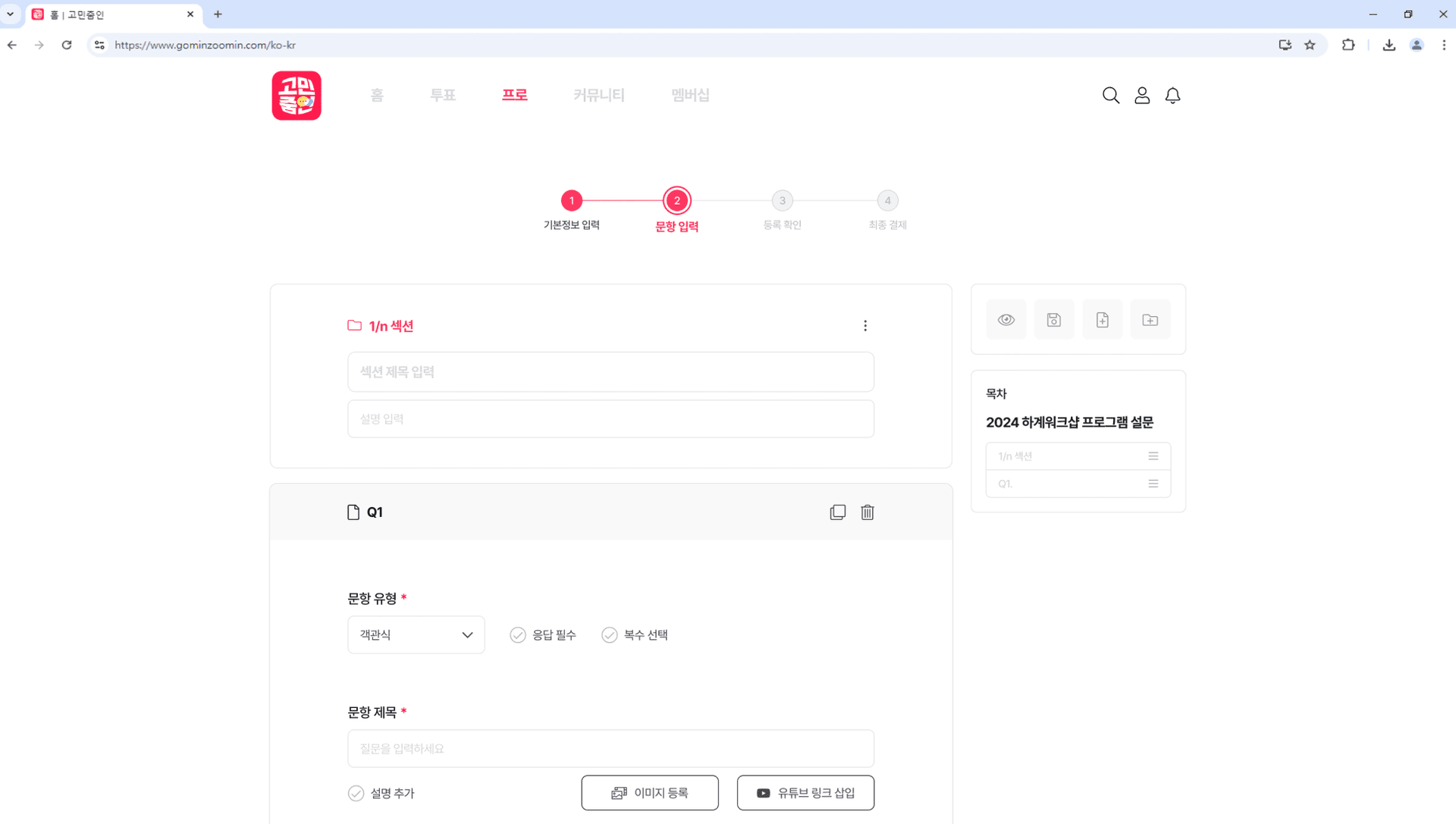The image size is (1456, 824).
Task: Click the 이미지 등록 button
Action: click(649, 793)
